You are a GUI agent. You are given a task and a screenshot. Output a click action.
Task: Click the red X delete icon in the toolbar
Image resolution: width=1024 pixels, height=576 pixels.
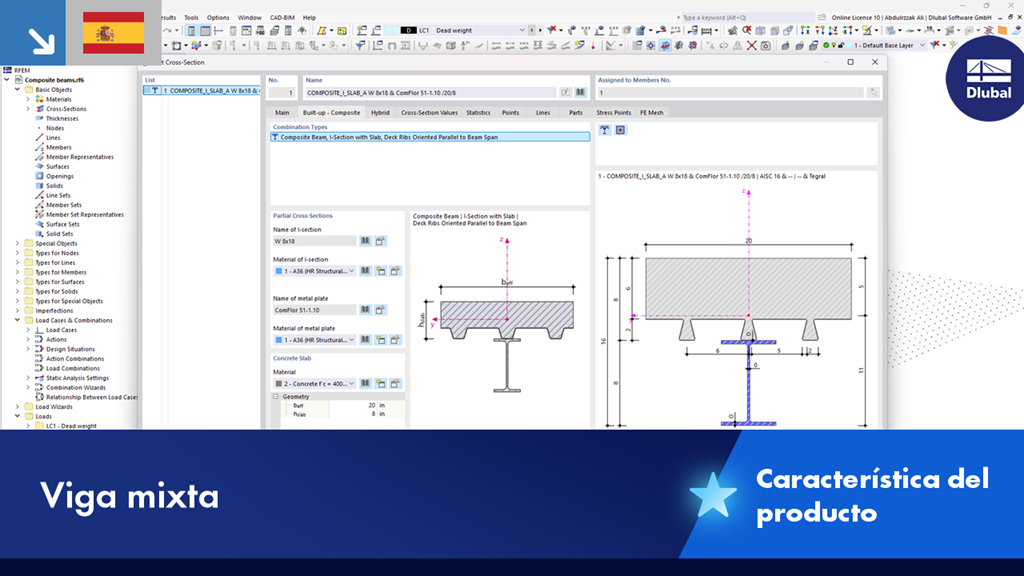tap(752, 46)
